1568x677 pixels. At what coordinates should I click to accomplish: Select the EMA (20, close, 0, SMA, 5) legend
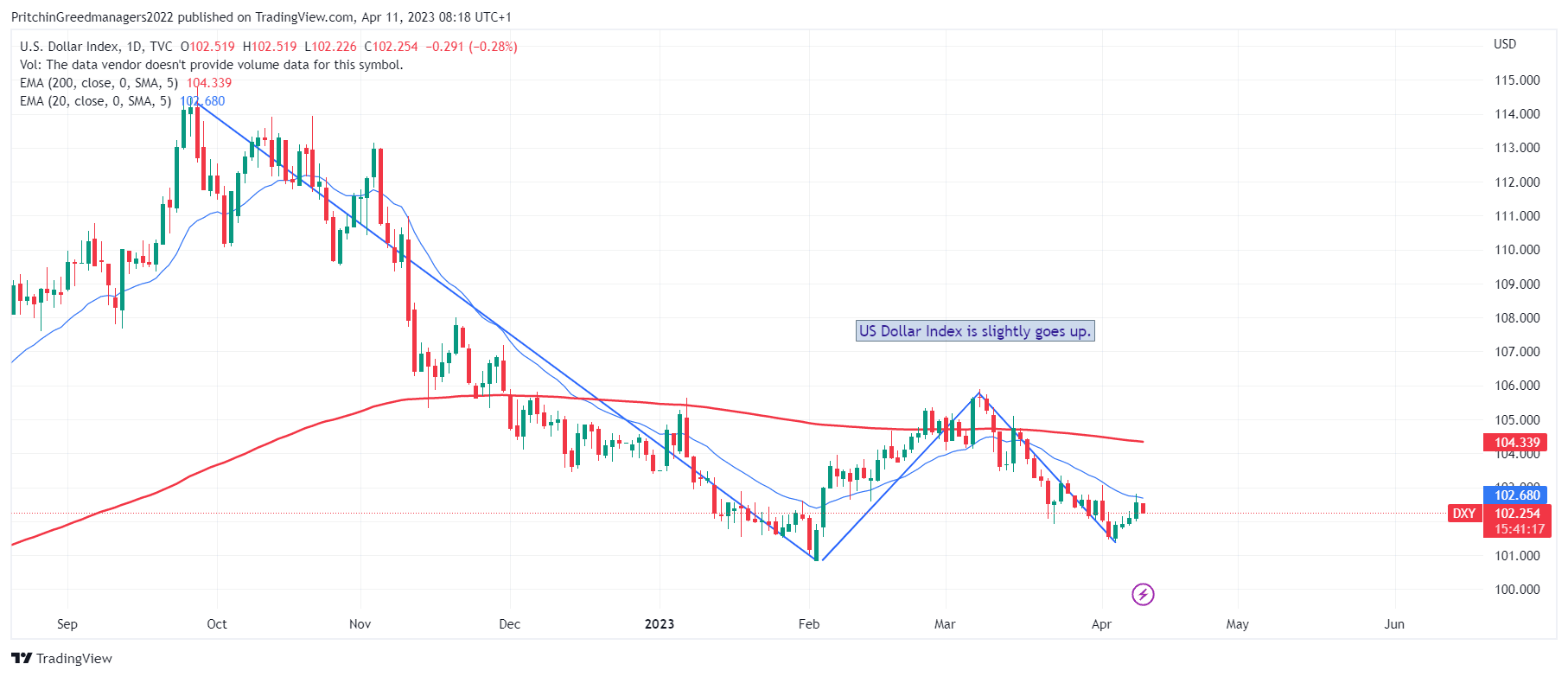[x=95, y=101]
